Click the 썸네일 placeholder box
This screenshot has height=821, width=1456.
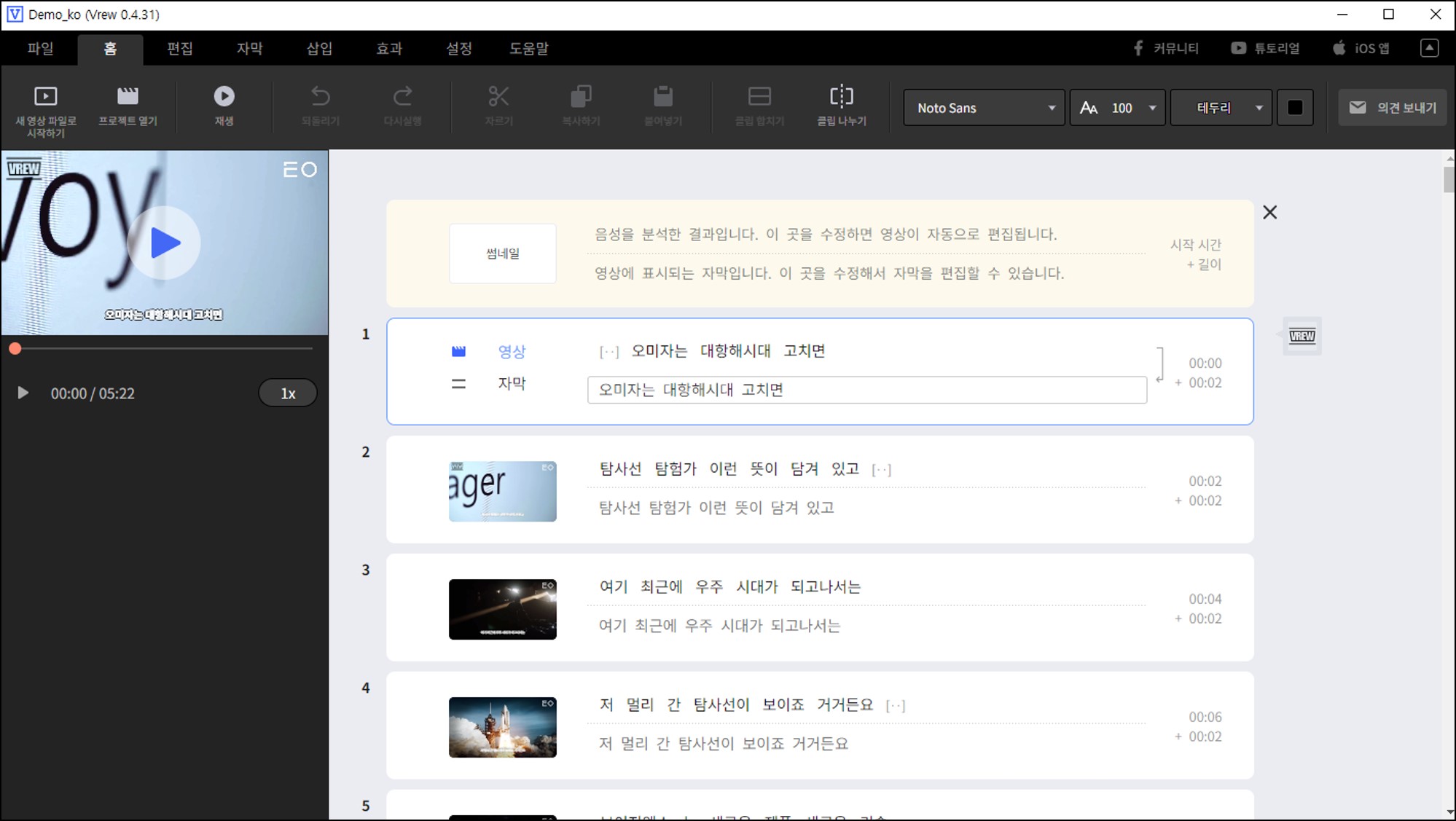[x=503, y=254]
